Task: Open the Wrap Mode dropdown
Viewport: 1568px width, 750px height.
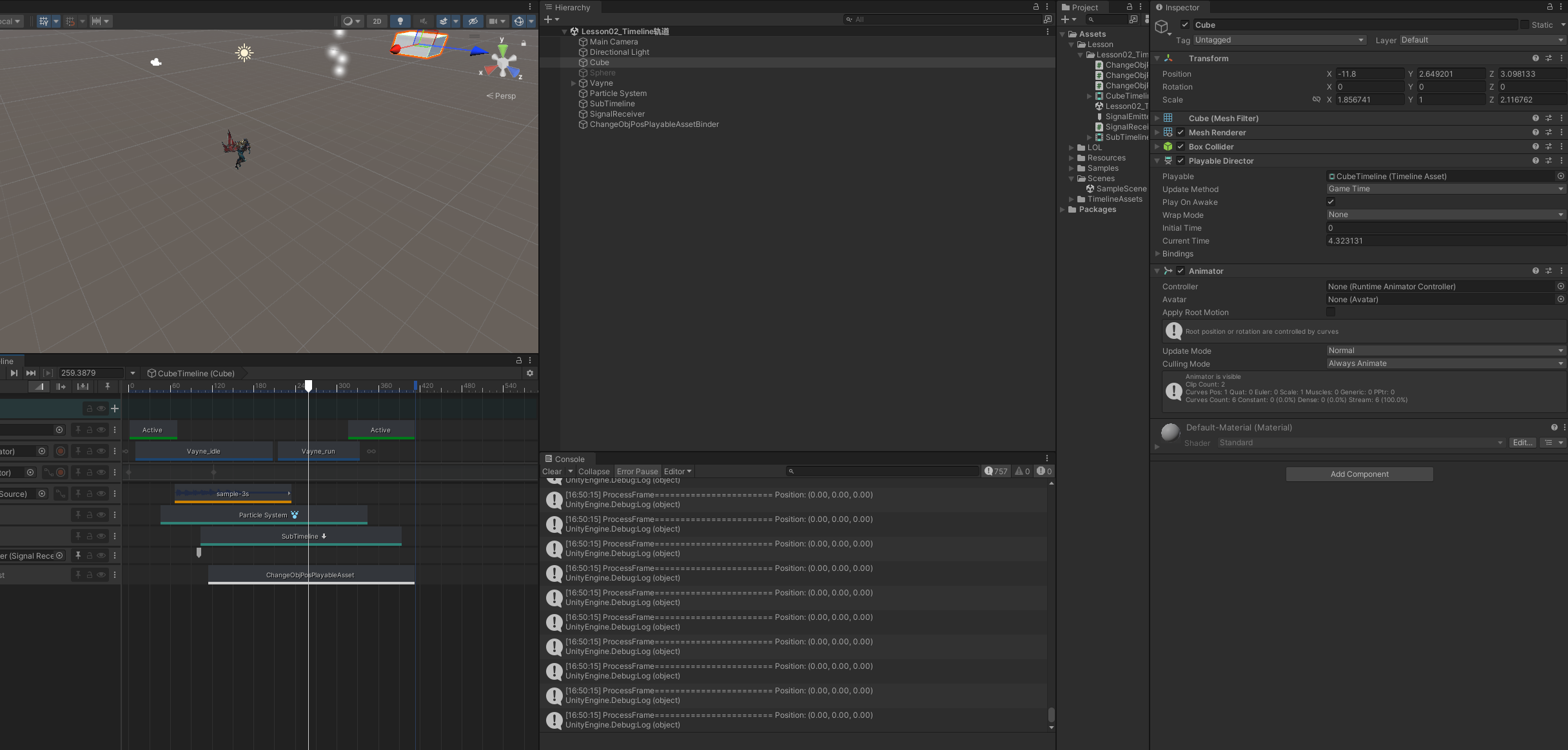Action: coord(1444,215)
